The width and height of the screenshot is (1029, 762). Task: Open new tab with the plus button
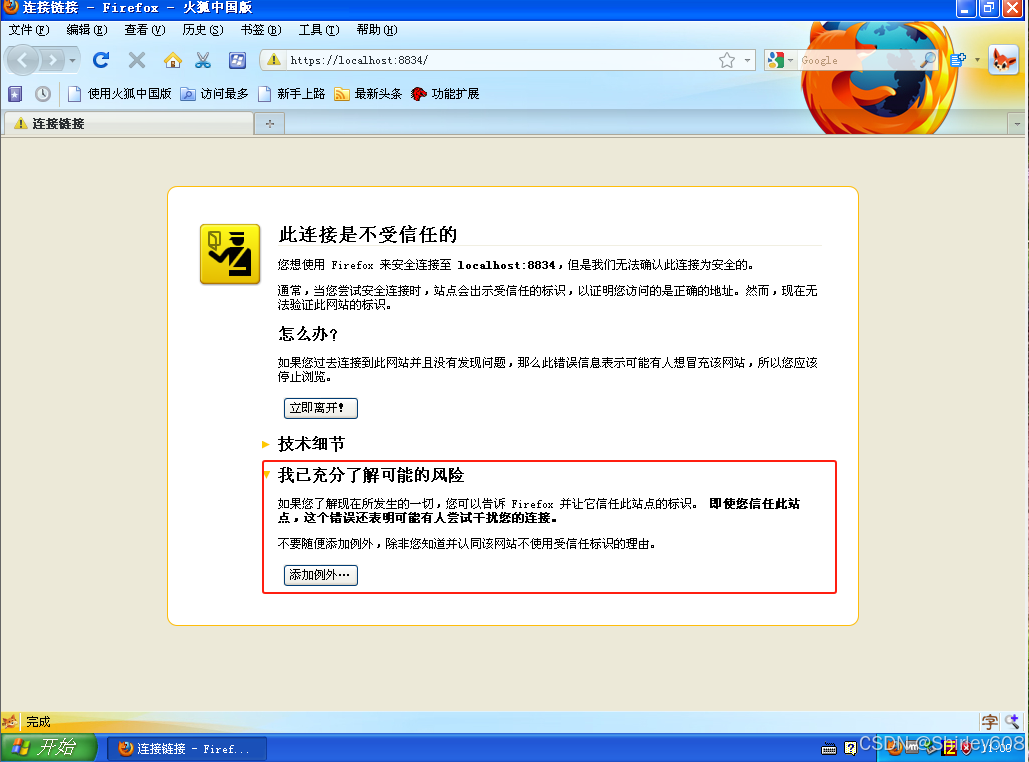268,123
